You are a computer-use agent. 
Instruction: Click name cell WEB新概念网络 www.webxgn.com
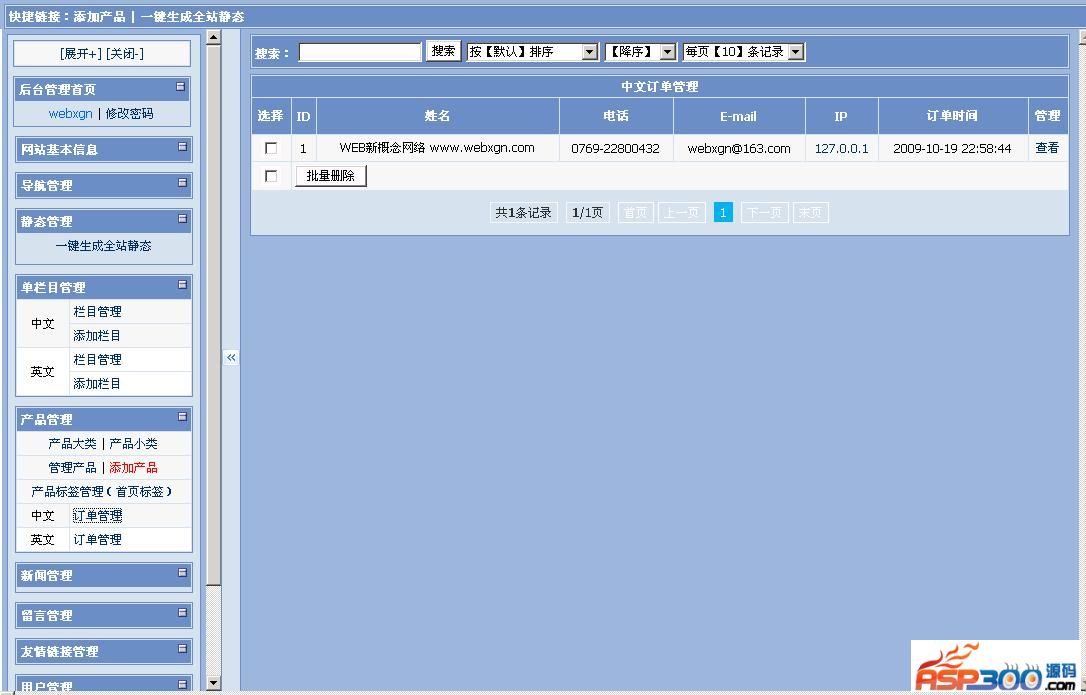pyautogui.click(x=437, y=148)
